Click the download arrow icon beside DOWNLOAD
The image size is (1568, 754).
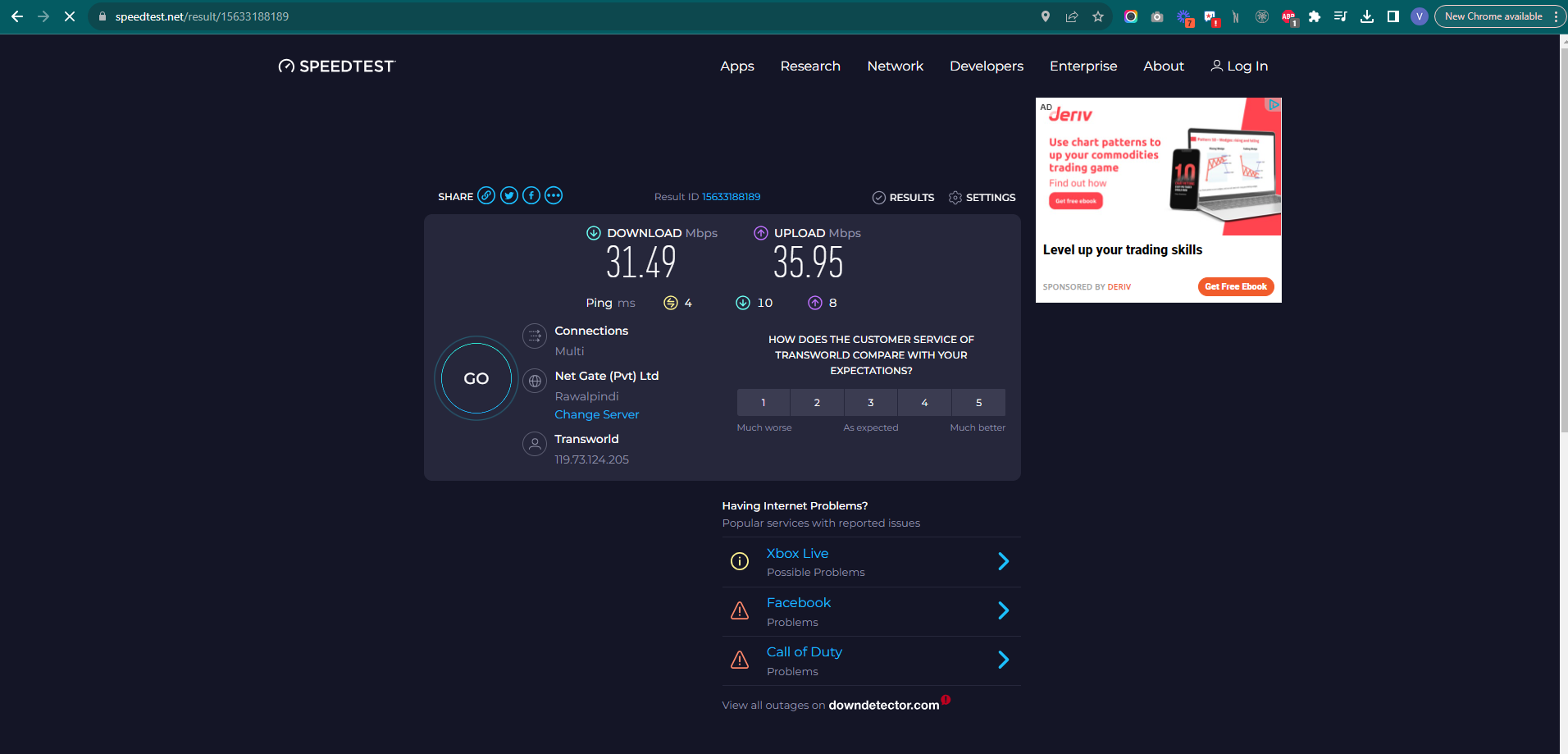pyautogui.click(x=594, y=233)
